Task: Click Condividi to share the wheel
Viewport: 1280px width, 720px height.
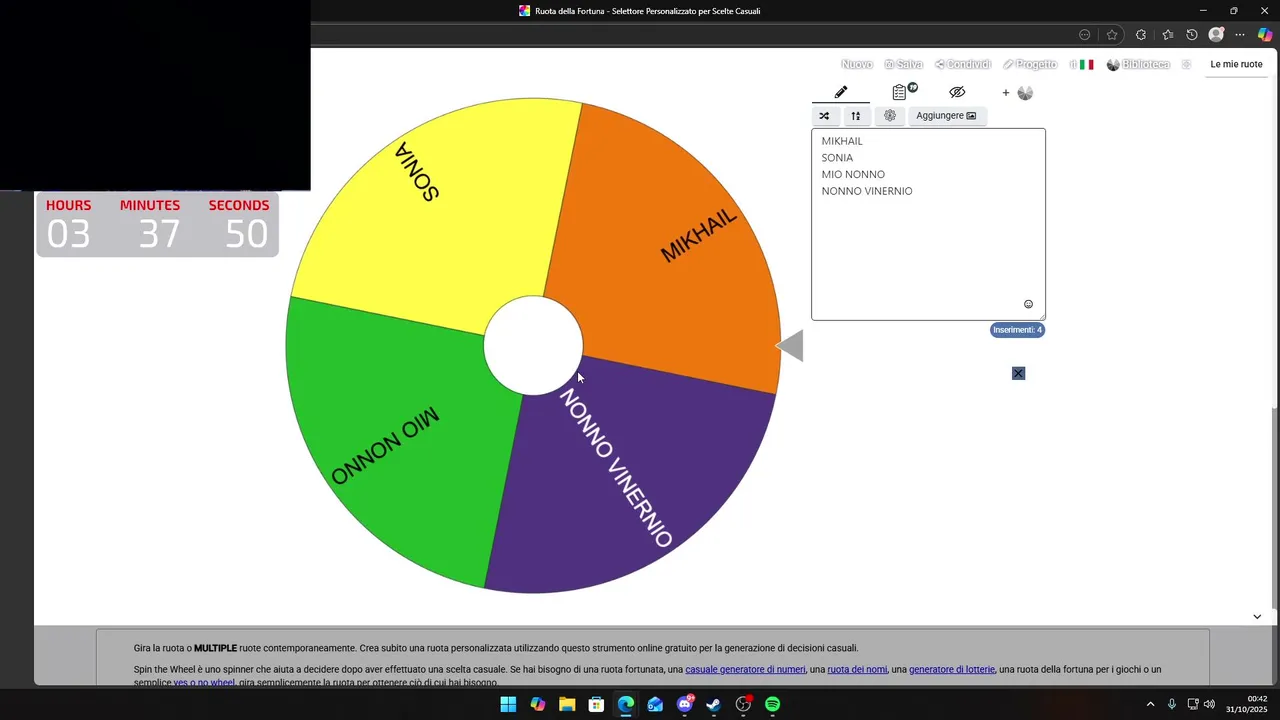Action: pos(963,64)
